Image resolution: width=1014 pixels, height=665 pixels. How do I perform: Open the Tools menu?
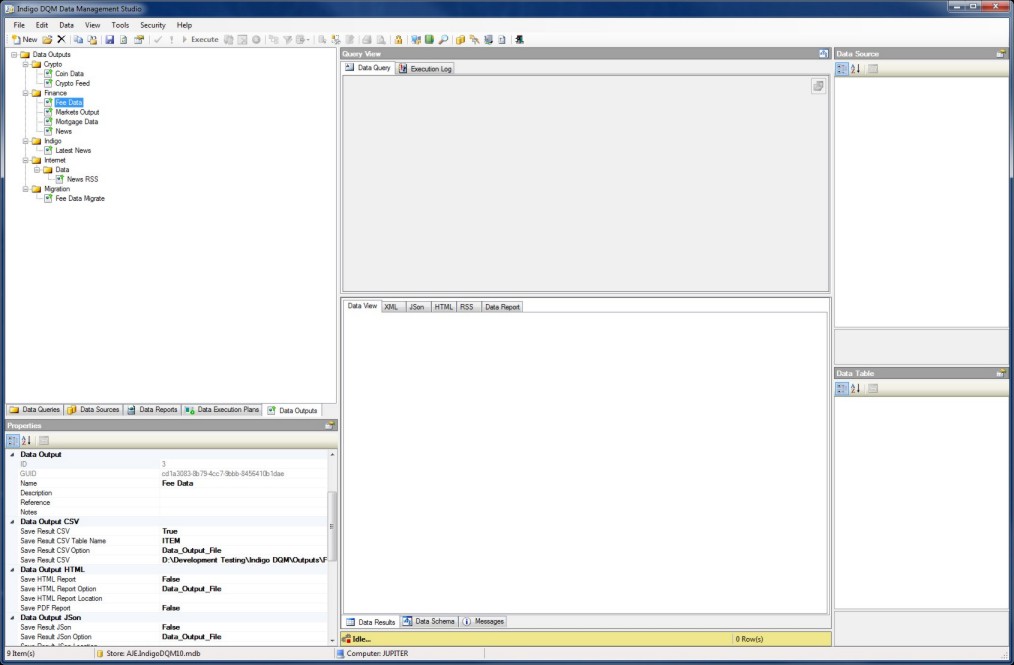click(120, 24)
